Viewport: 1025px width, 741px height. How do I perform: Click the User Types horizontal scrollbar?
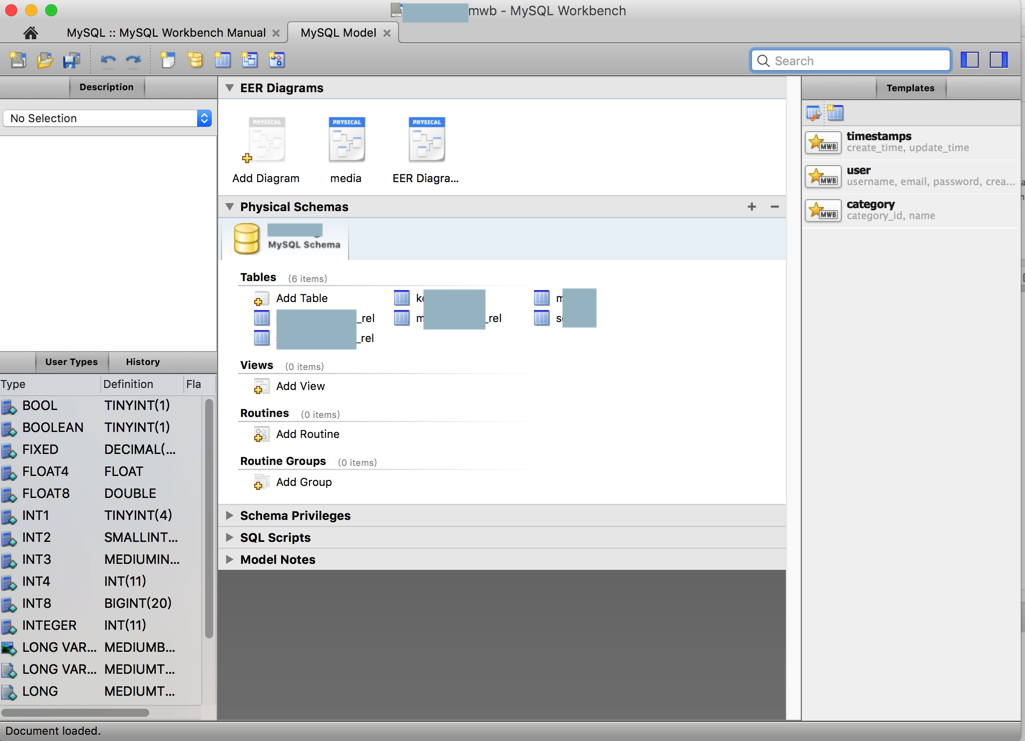75,712
